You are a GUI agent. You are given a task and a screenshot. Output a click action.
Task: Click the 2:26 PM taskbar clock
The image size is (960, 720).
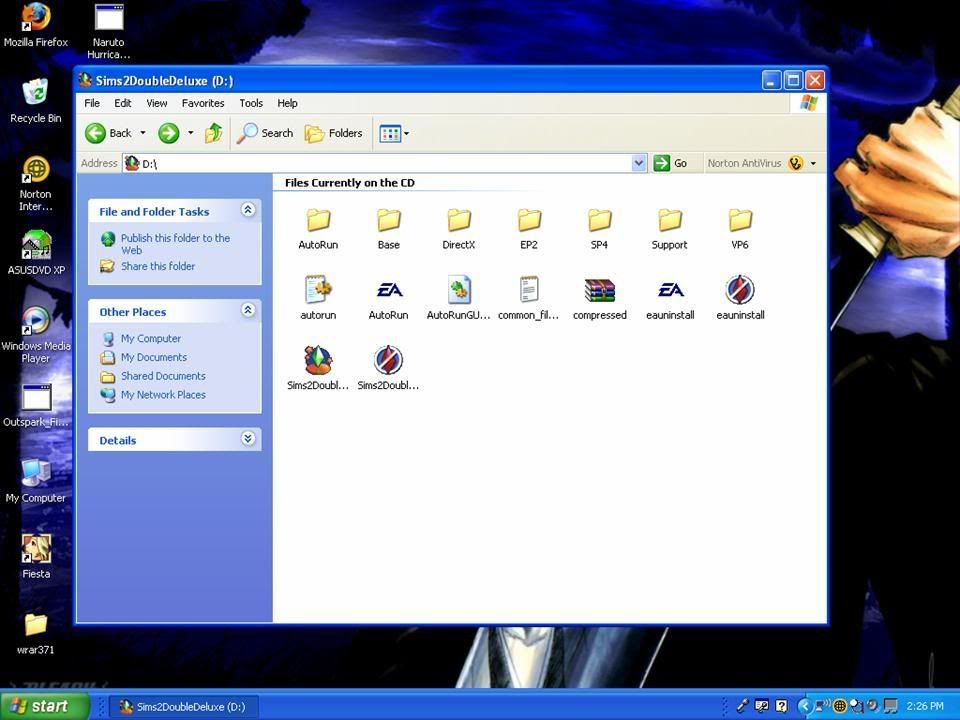click(x=925, y=707)
